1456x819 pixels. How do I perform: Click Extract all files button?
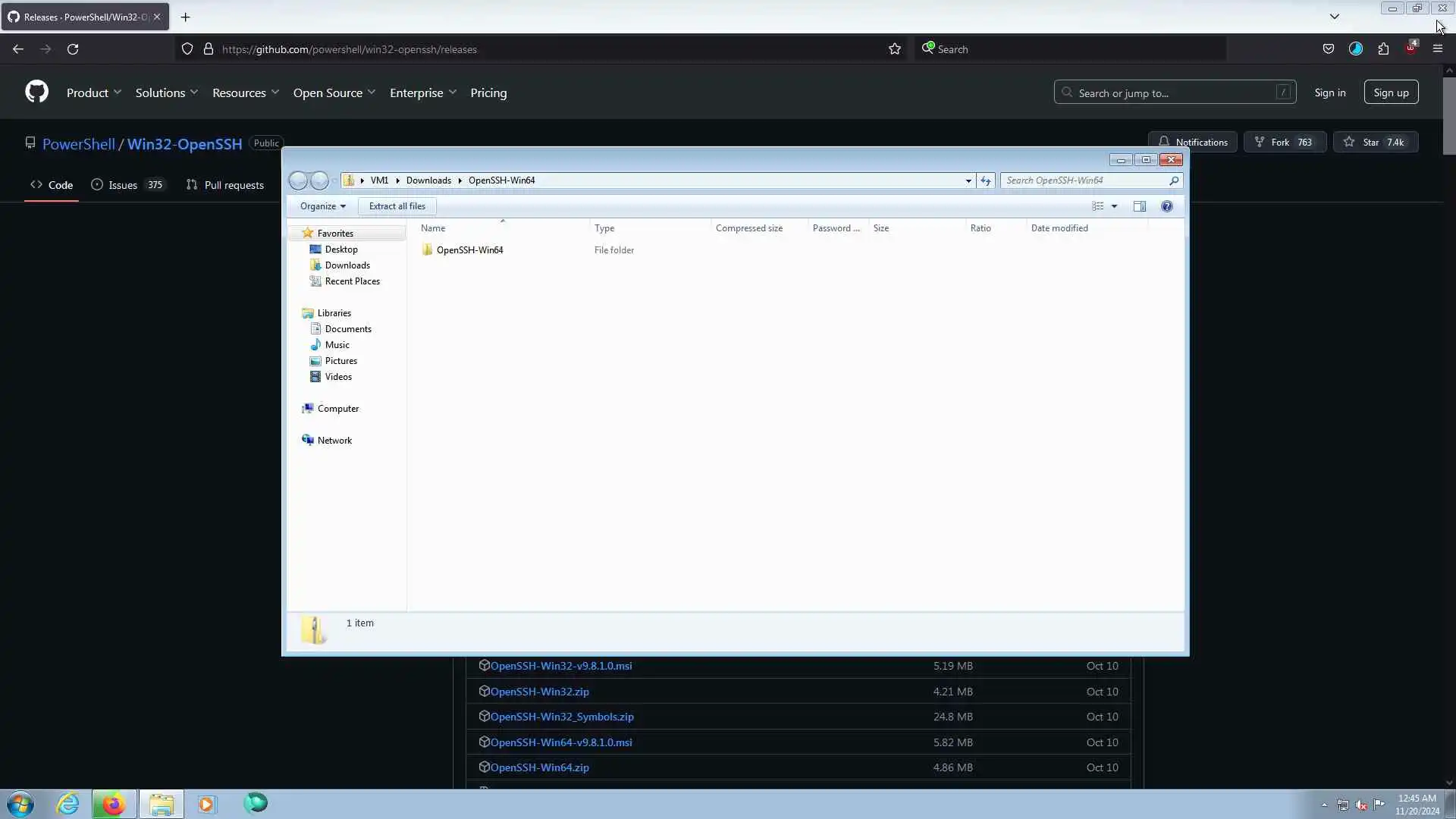tap(397, 206)
